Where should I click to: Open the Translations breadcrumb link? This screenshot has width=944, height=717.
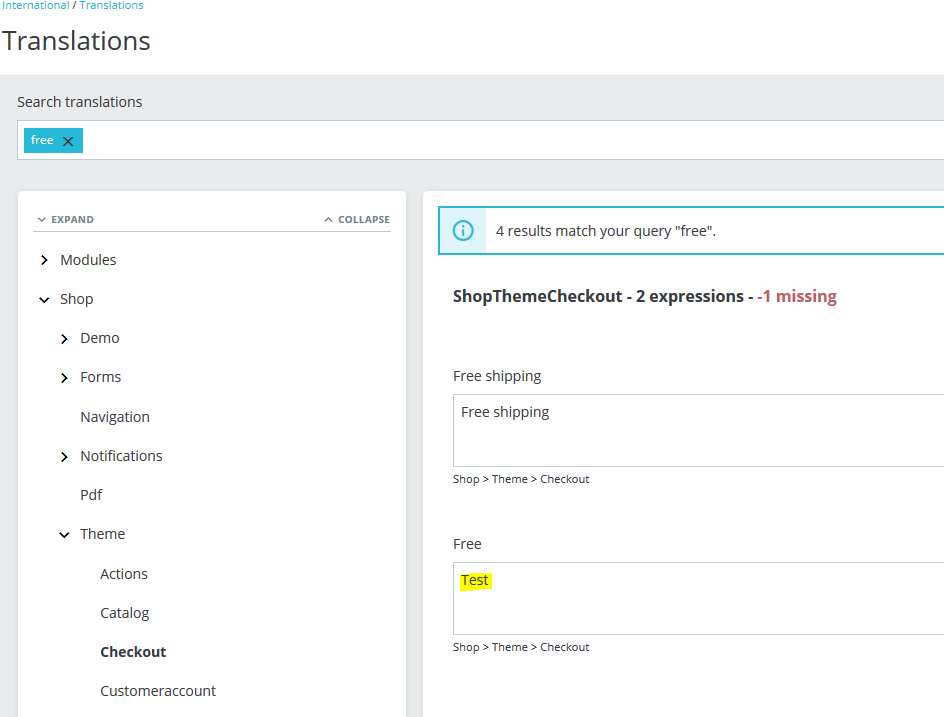coord(111,6)
